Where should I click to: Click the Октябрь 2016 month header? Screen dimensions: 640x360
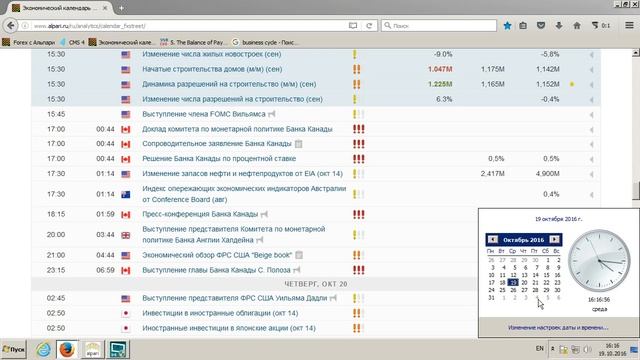click(x=523, y=240)
